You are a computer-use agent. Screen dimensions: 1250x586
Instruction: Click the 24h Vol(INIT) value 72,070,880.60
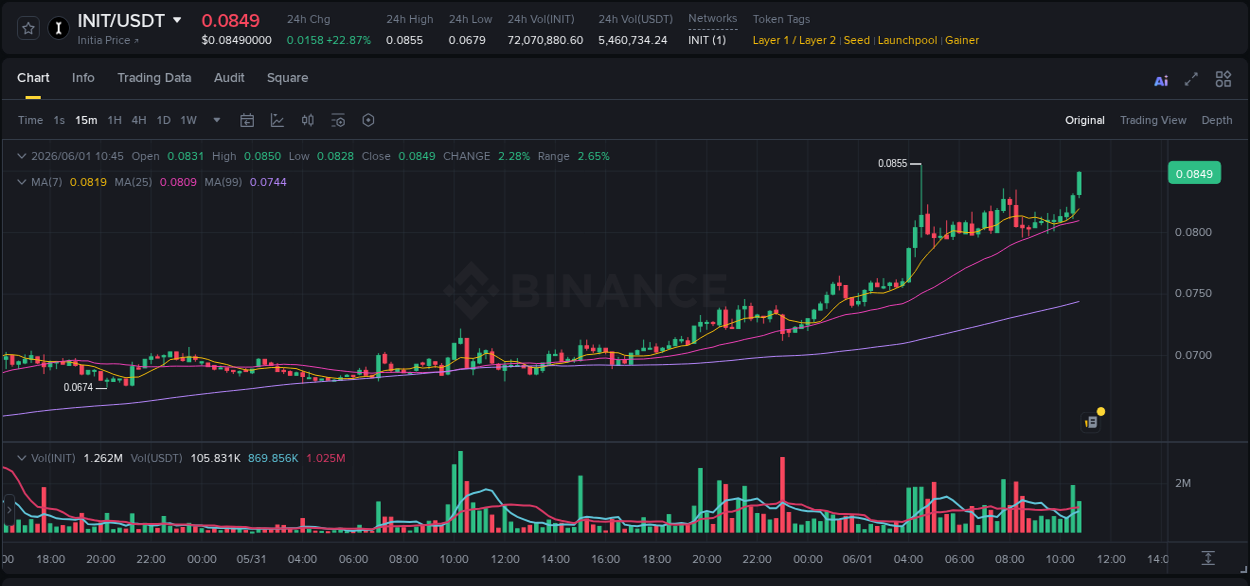[x=545, y=40]
